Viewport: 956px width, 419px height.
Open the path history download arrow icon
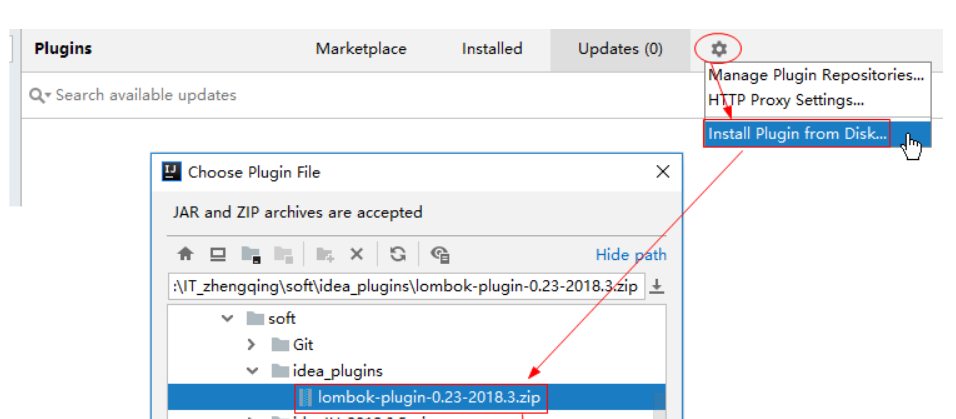[657, 286]
